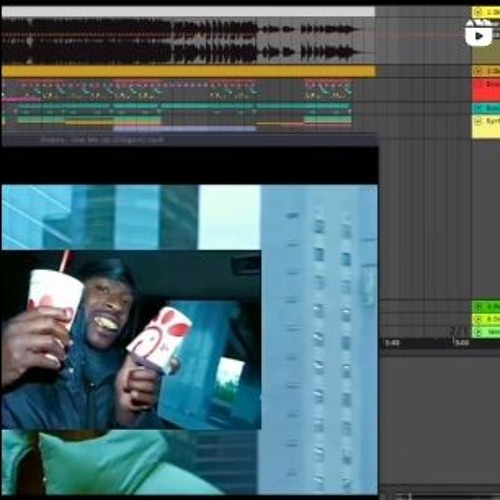
Task: Select the magenta clip at the track start
Action: point(21,99)
